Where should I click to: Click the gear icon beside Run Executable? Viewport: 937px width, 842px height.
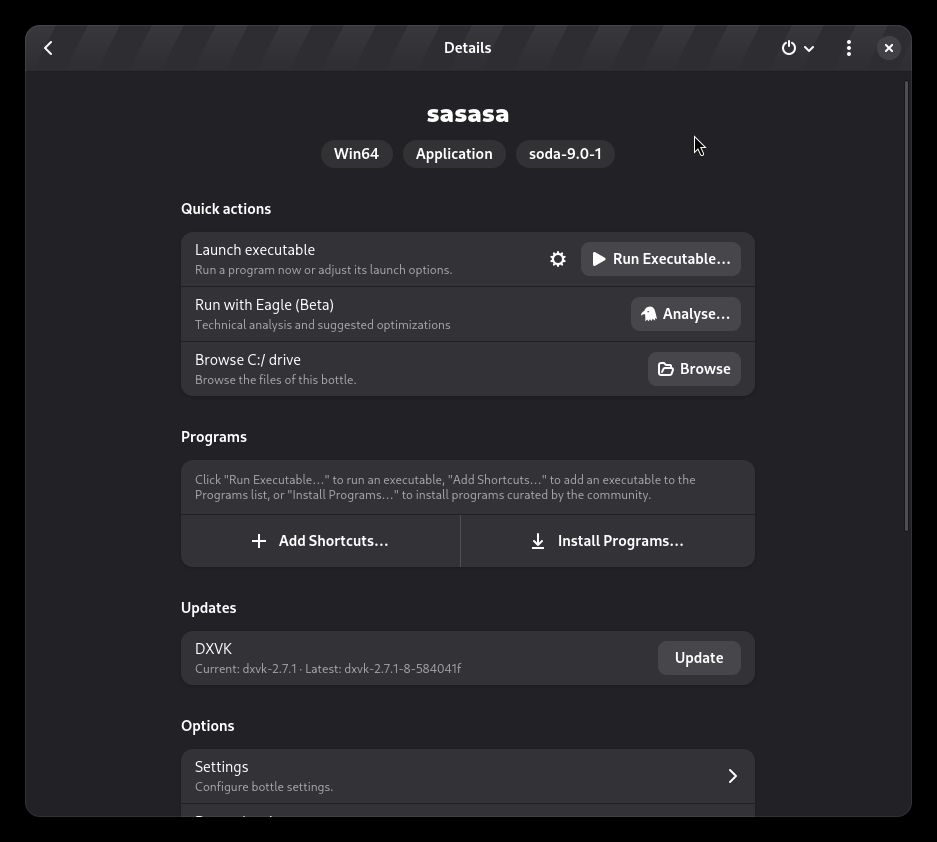click(558, 258)
